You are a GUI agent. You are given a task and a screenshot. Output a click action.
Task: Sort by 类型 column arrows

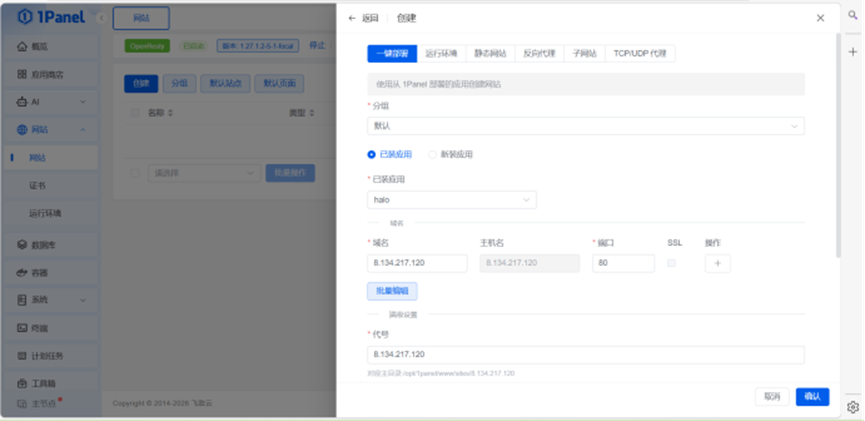[x=312, y=113]
